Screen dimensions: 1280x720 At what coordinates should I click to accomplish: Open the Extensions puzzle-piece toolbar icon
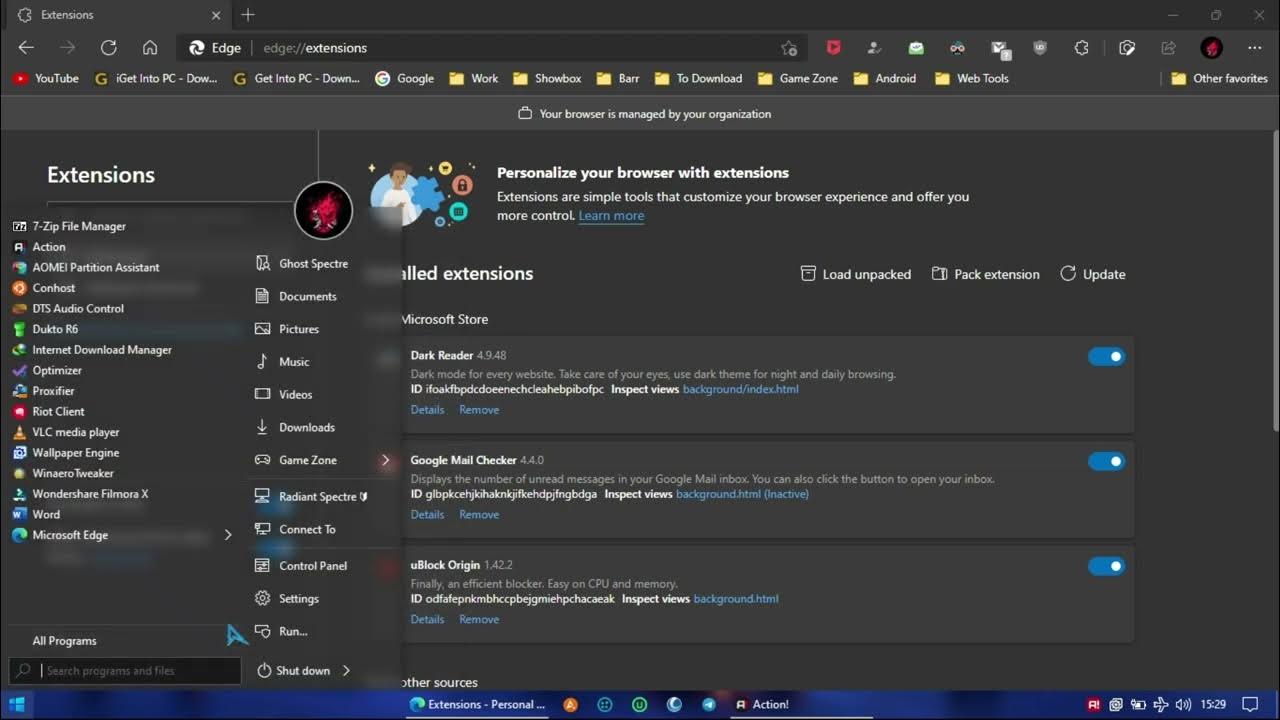(1082, 48)
